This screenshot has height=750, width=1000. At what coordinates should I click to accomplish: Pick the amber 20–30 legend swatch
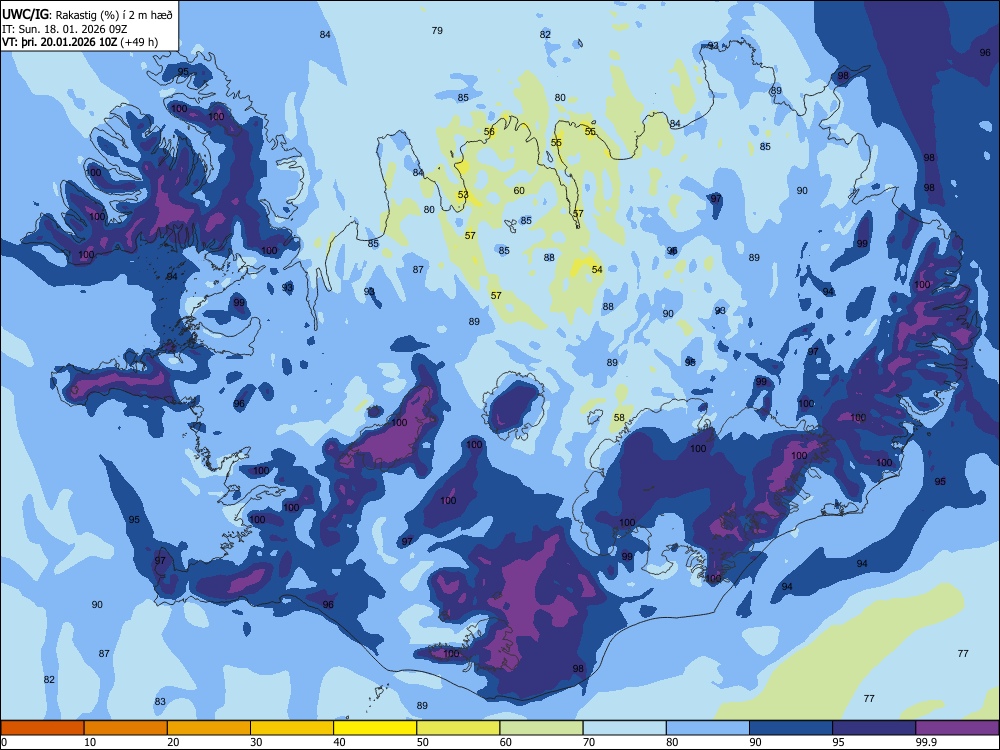click(209, 728)
